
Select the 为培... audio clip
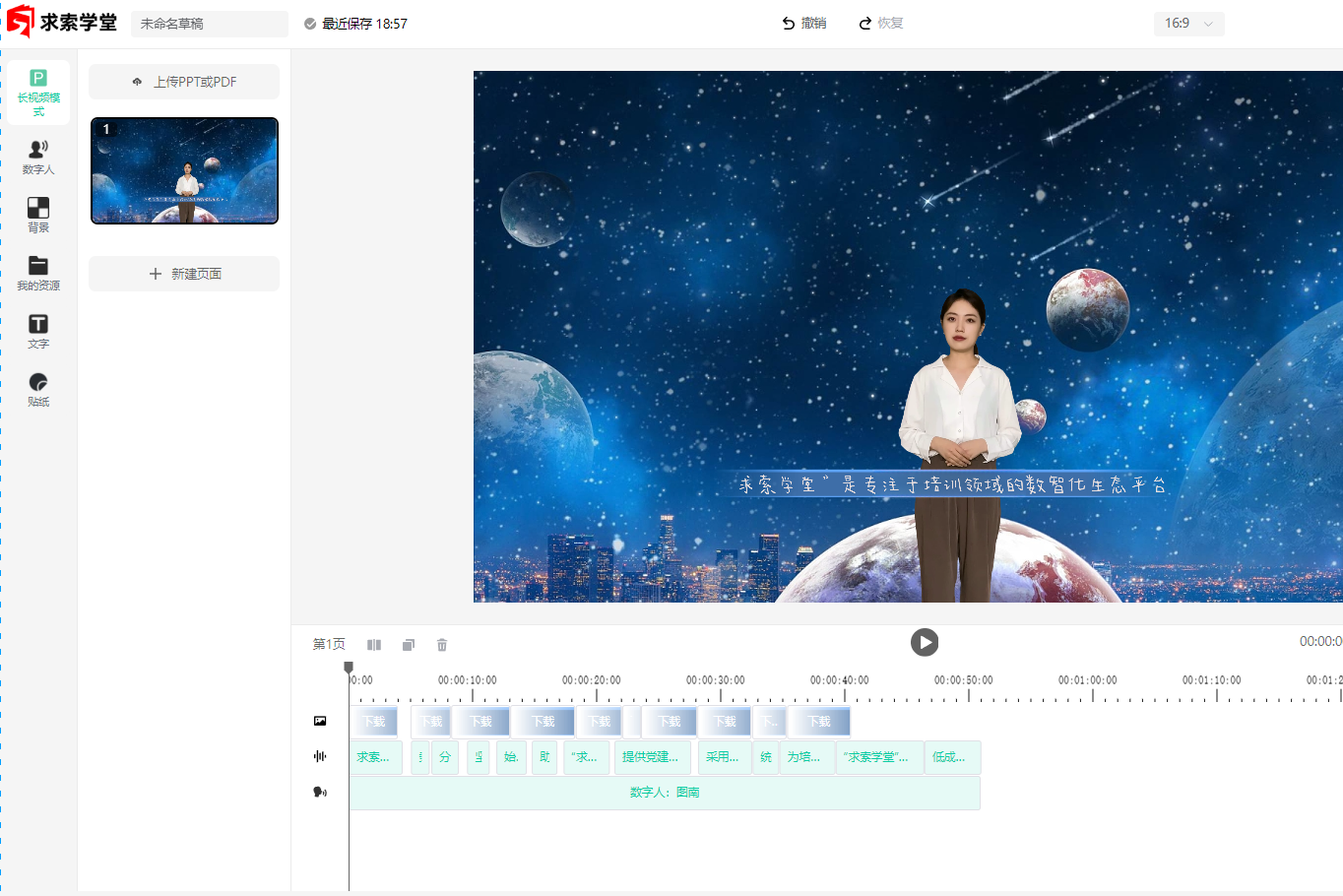tap(807, 757)
